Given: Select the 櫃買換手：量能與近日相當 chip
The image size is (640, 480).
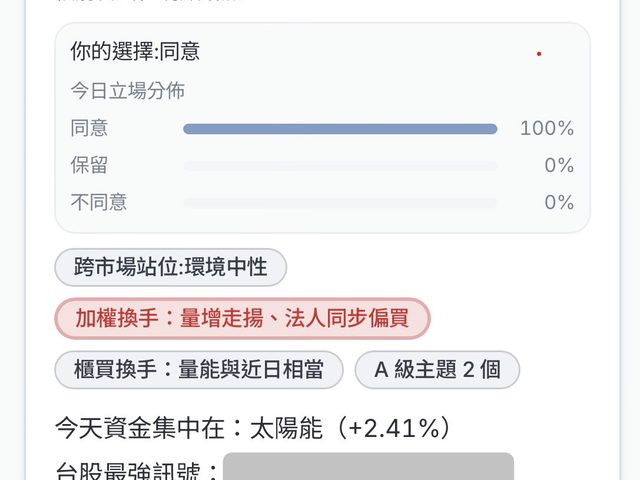Looking at the screenshot, I should 199,370.
